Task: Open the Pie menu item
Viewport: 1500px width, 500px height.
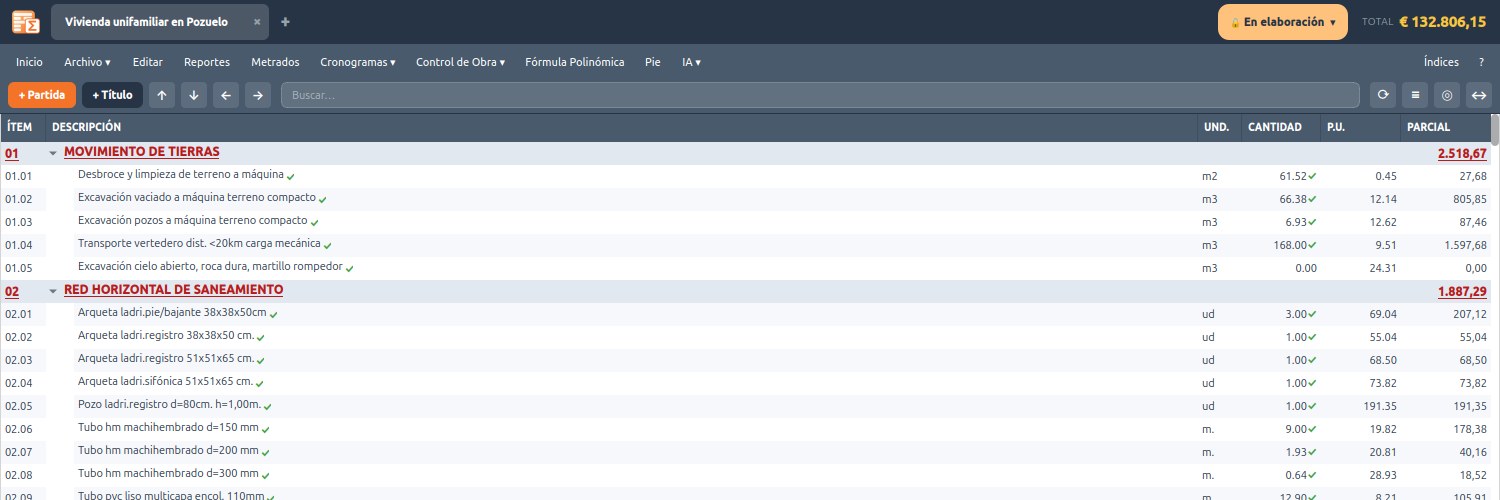Action: point(653,62)
